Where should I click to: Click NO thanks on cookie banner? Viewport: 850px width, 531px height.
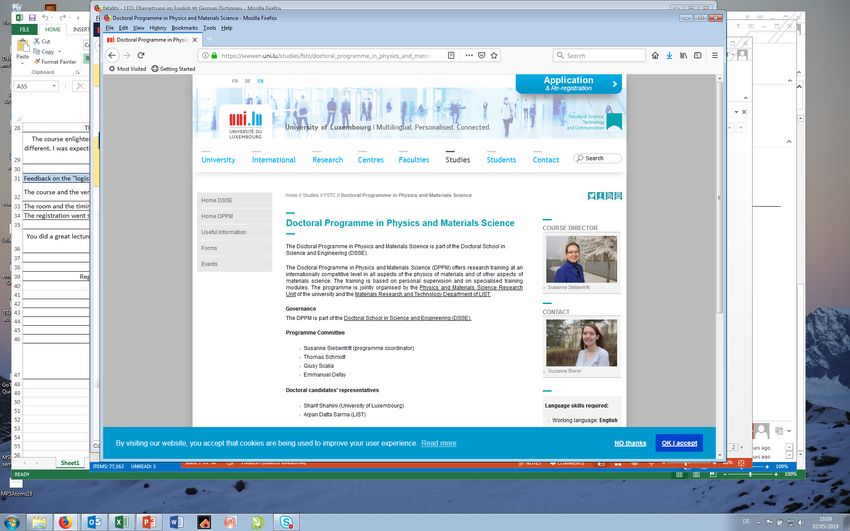[x=630, y=443]
